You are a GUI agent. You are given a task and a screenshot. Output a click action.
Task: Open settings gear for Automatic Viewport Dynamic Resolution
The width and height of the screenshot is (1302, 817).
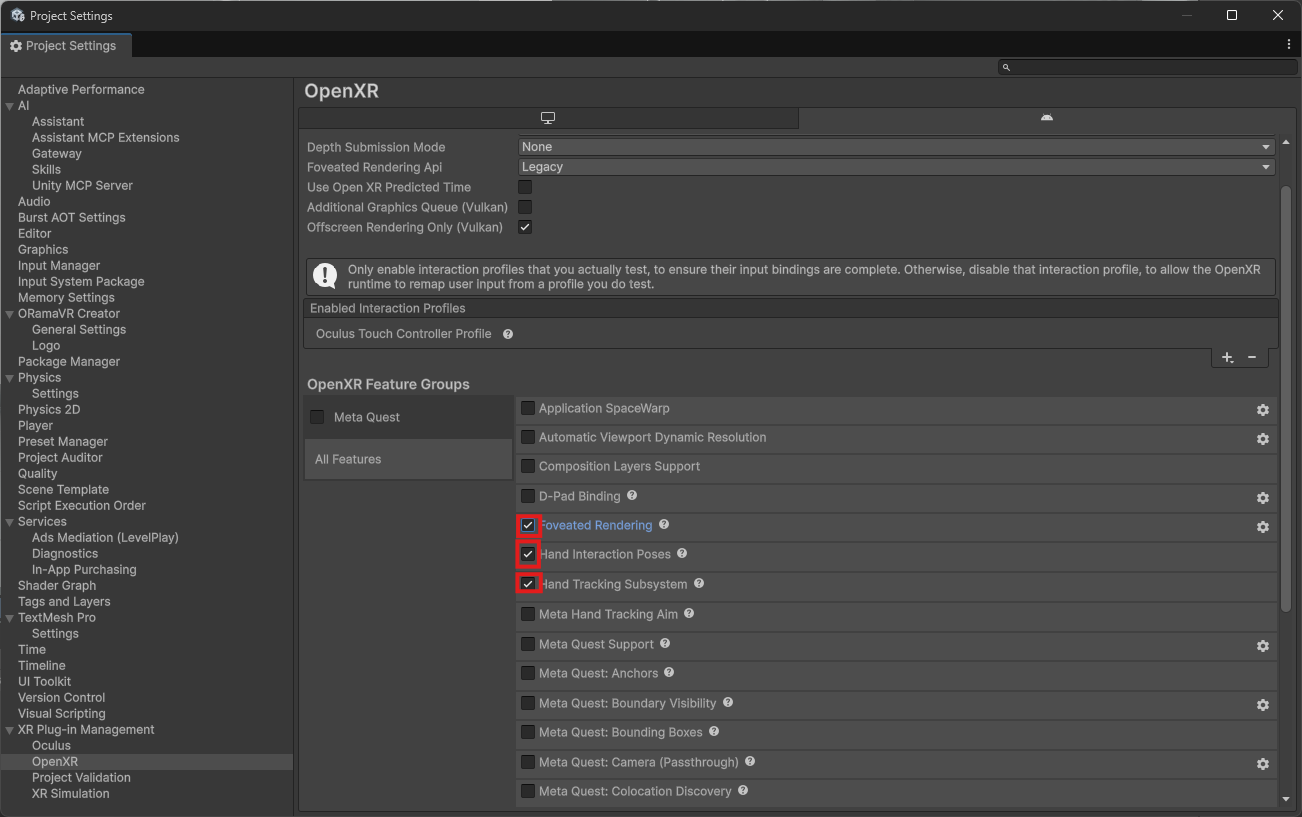(1263, 439)
